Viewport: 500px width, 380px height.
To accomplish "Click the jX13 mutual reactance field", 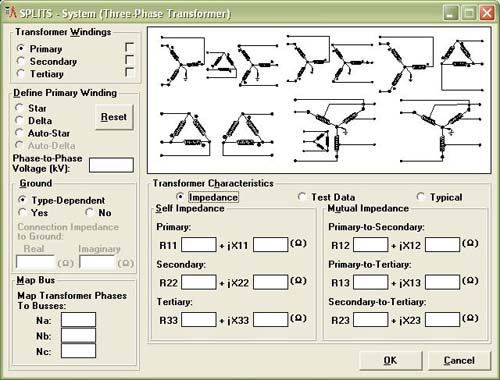I will point(443,282).
